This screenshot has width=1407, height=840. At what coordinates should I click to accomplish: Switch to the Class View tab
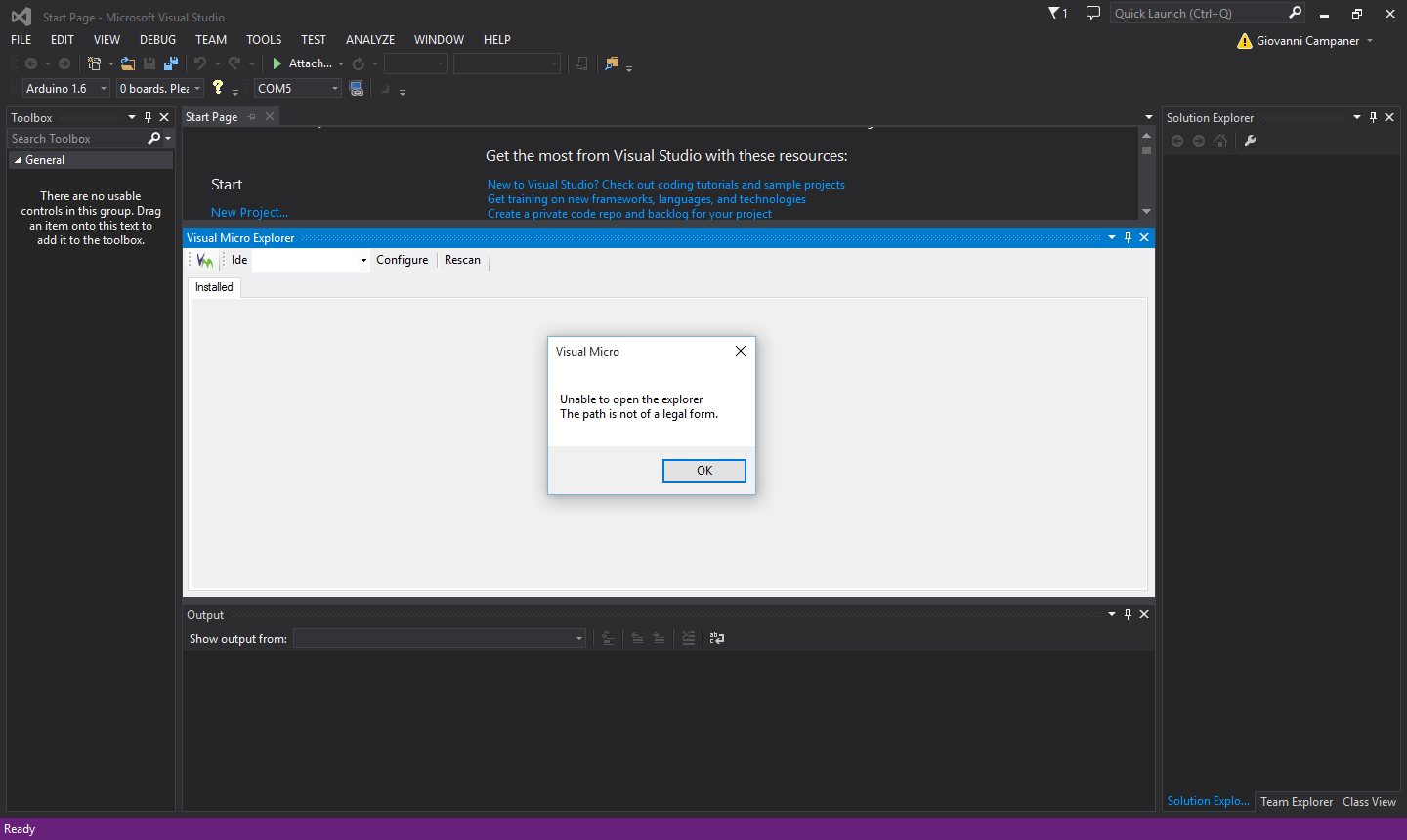[x=1369, y=802]
